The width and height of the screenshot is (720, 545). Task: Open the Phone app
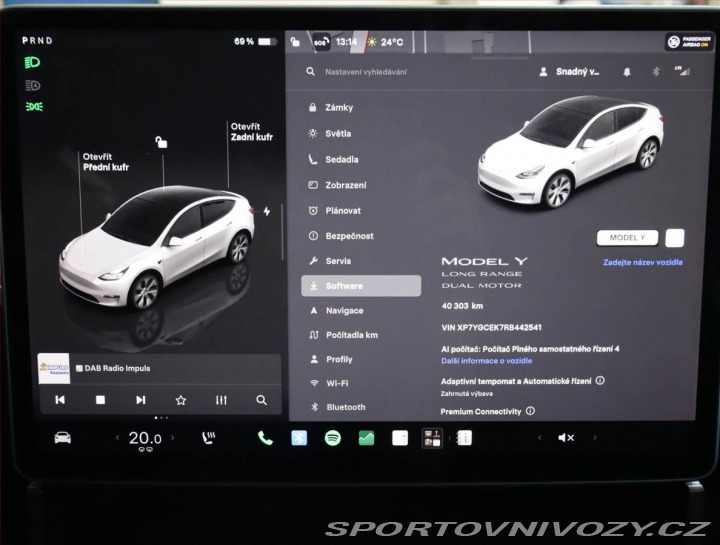tap(265, 438)
